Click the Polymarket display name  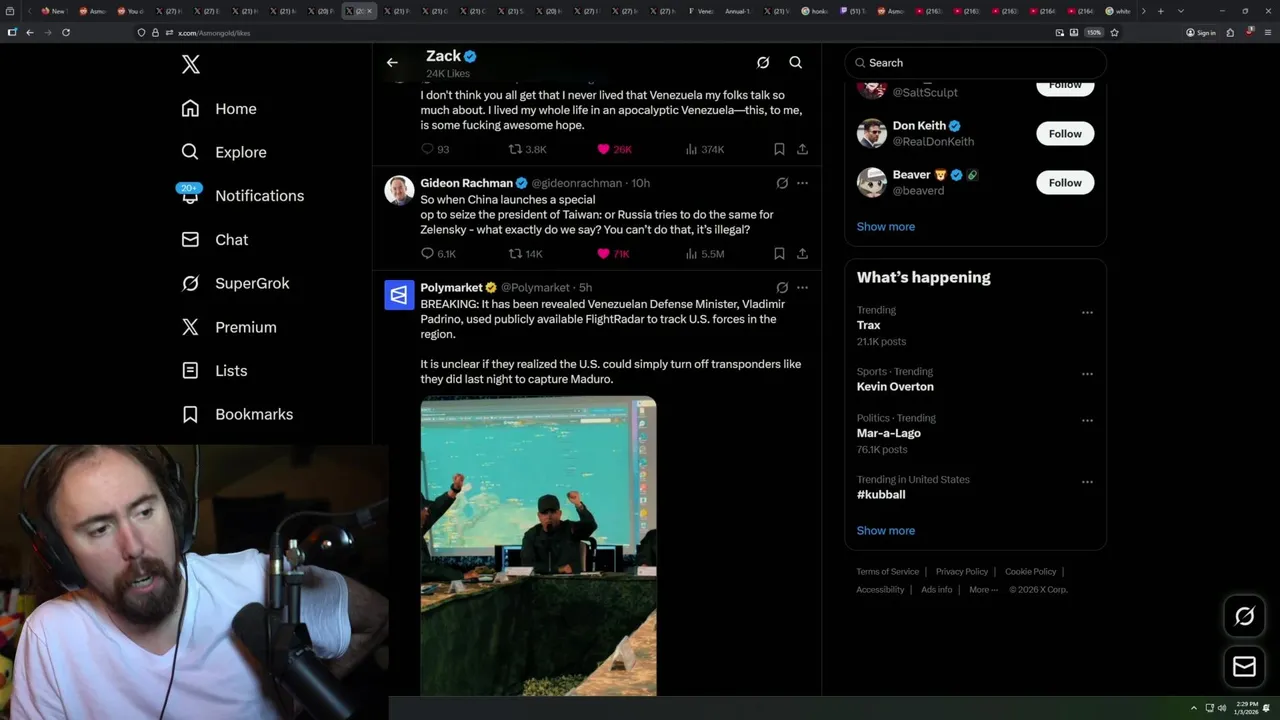click(x=451, y=288)
